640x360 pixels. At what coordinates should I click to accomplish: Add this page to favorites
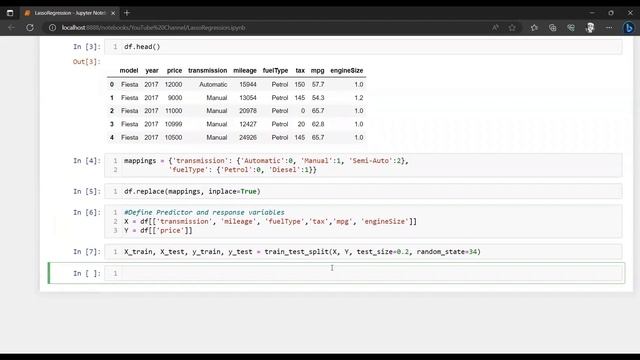point(512,28)
